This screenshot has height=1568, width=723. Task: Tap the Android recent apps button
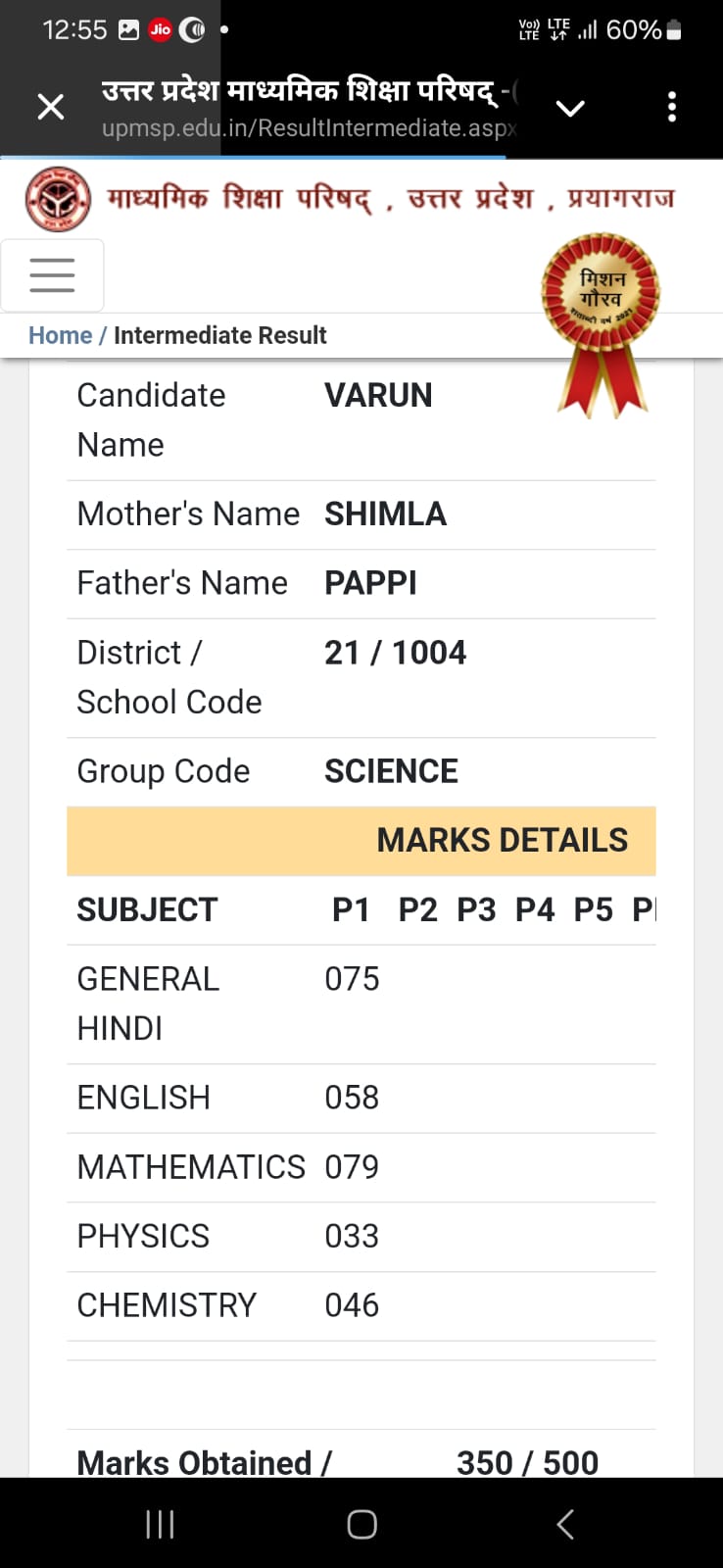[x=160, y=1524]
